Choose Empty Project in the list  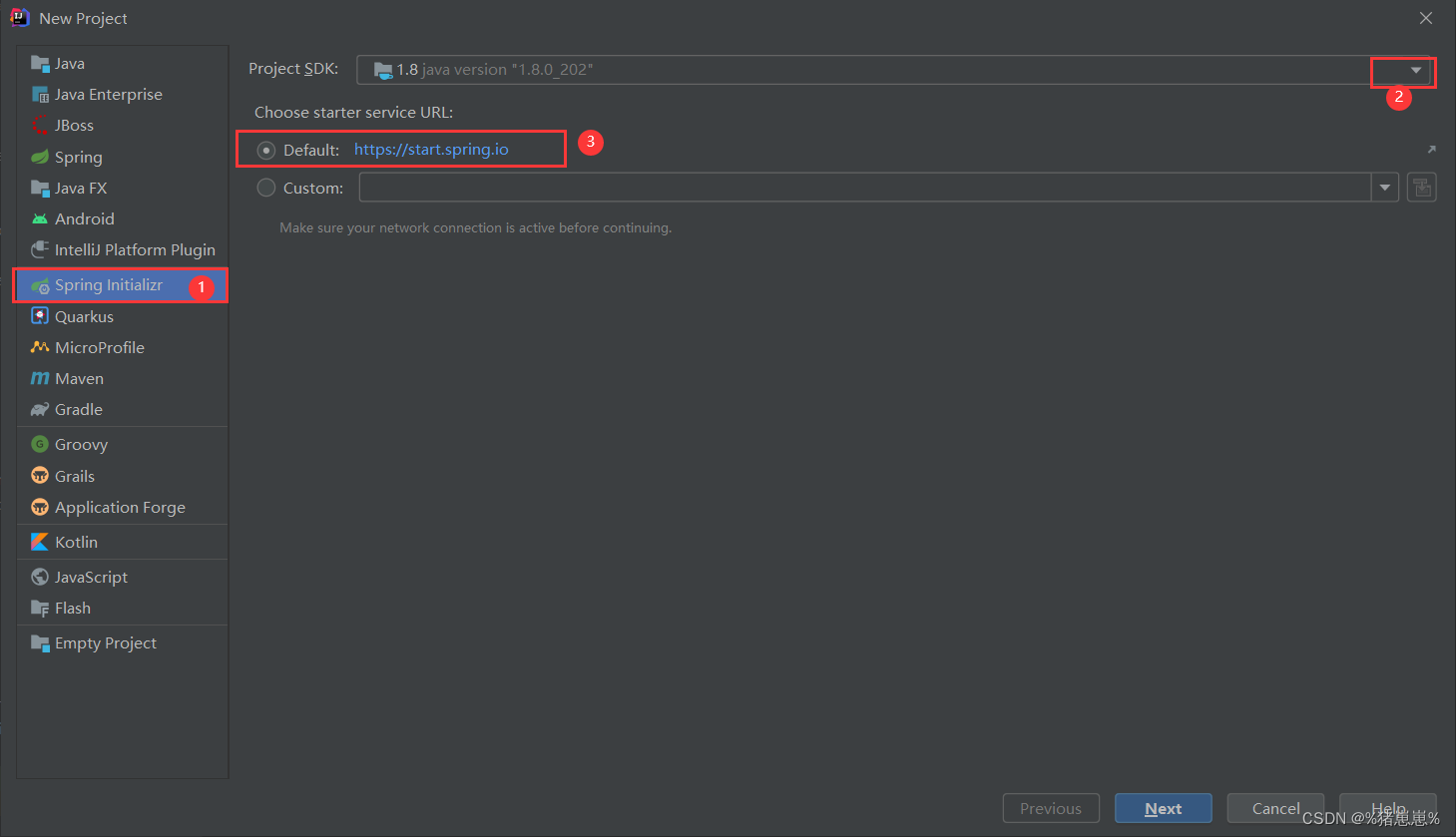123,643
